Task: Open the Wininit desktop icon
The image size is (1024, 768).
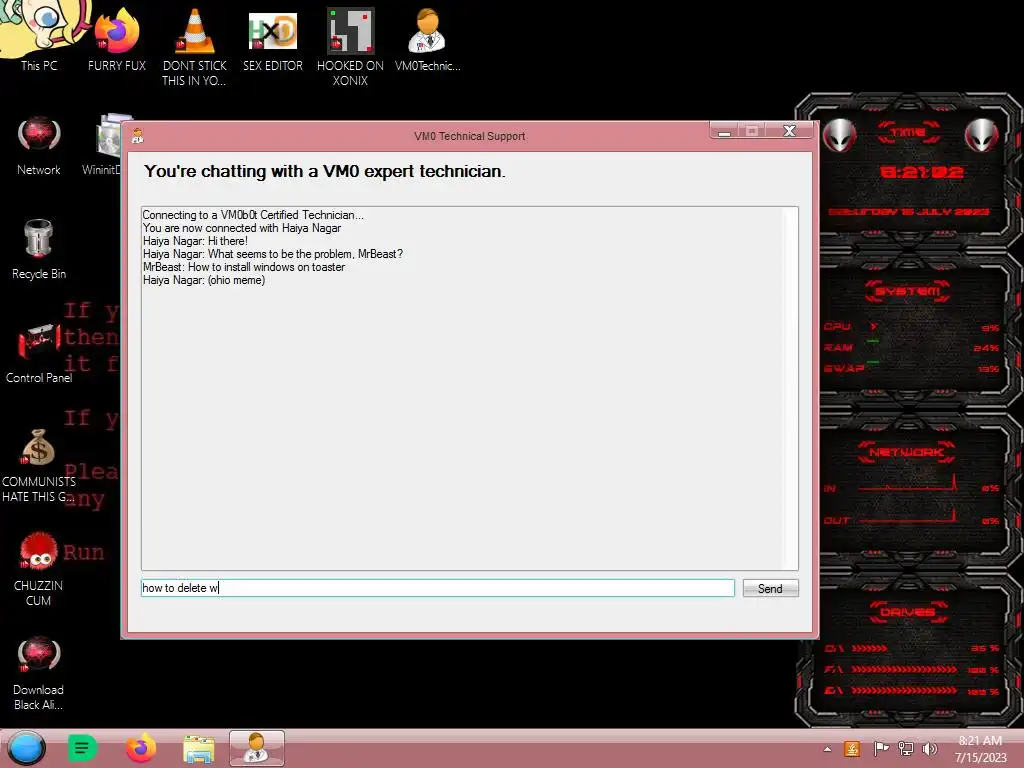Action: [x=104, y=145]
